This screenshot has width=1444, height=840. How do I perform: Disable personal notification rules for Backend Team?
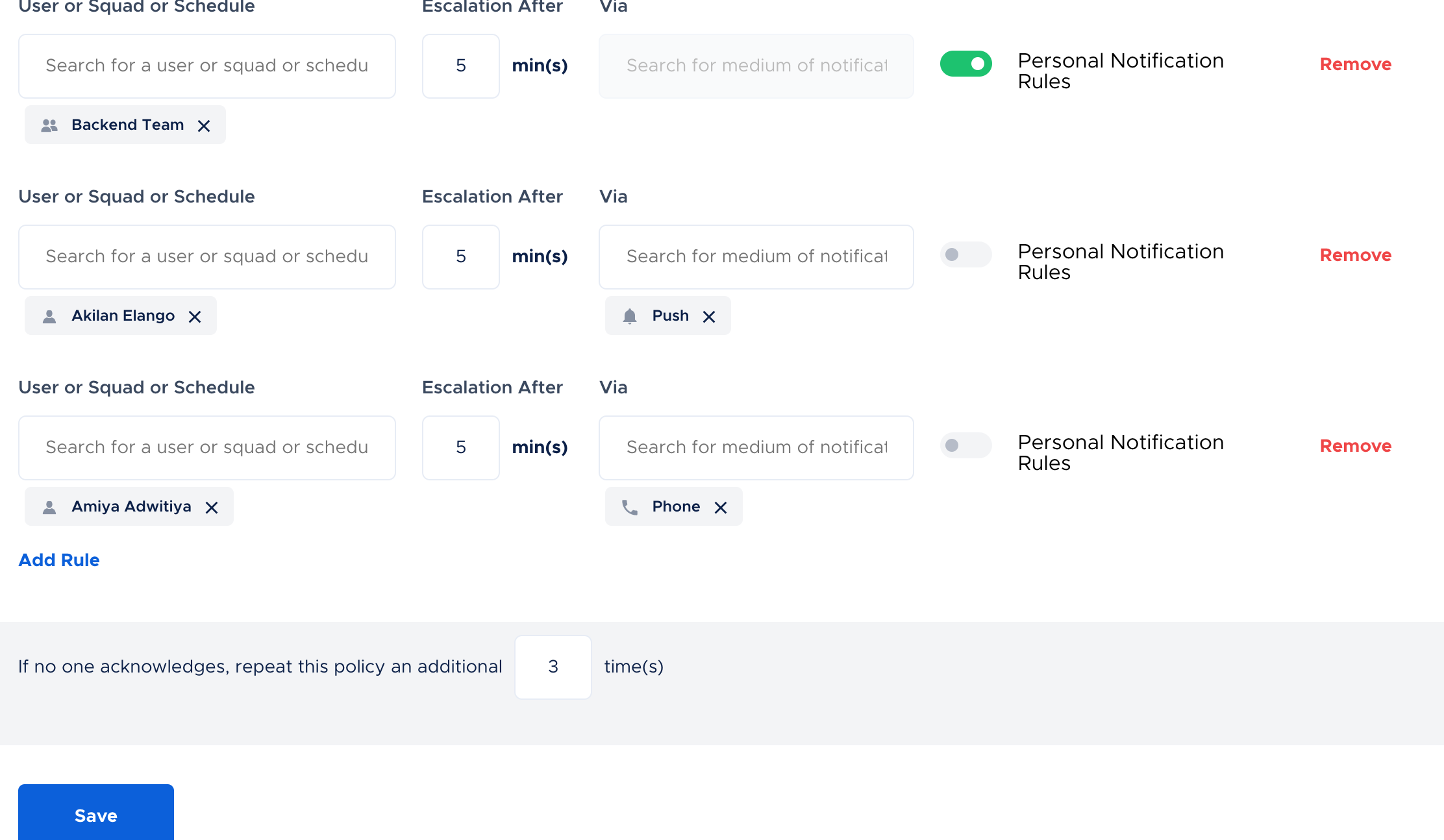965,64
